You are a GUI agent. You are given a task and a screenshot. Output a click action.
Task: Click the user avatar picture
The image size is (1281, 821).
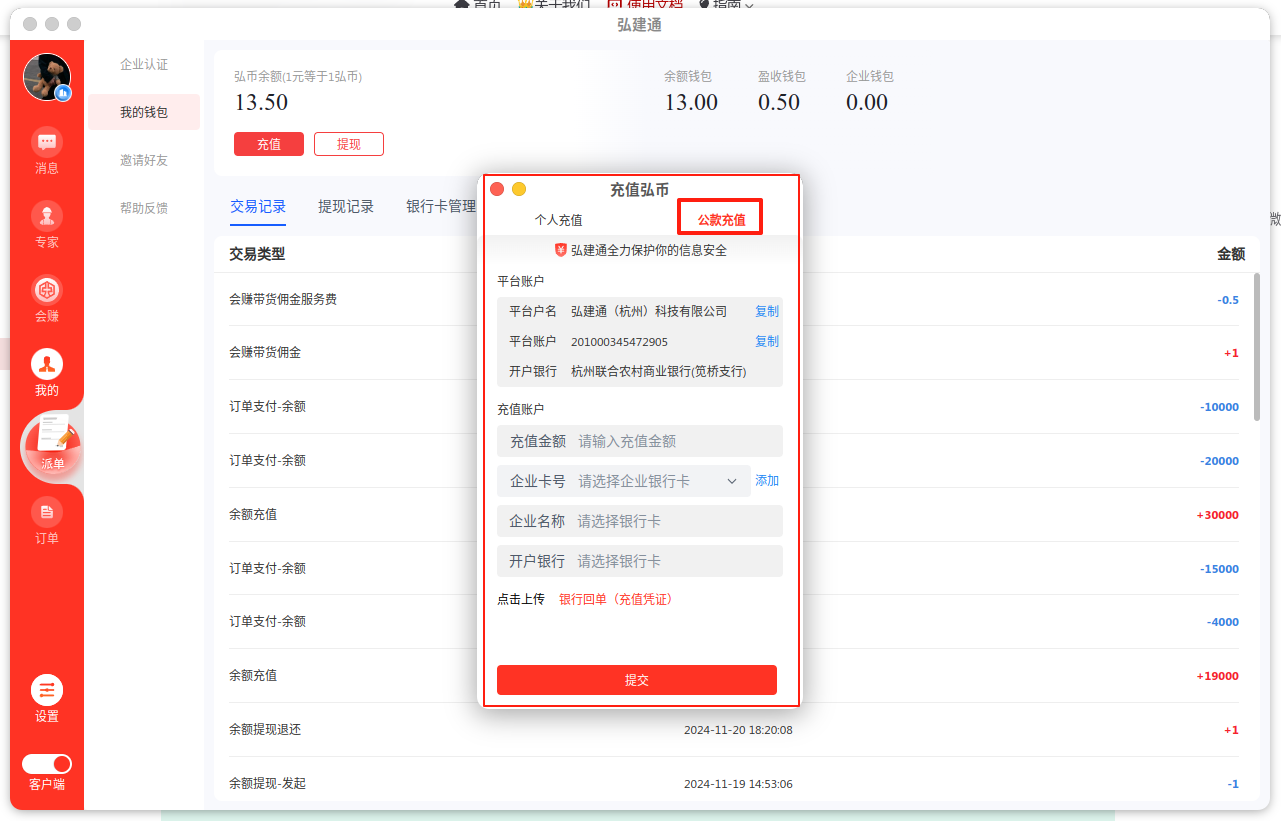pos(47,77)
